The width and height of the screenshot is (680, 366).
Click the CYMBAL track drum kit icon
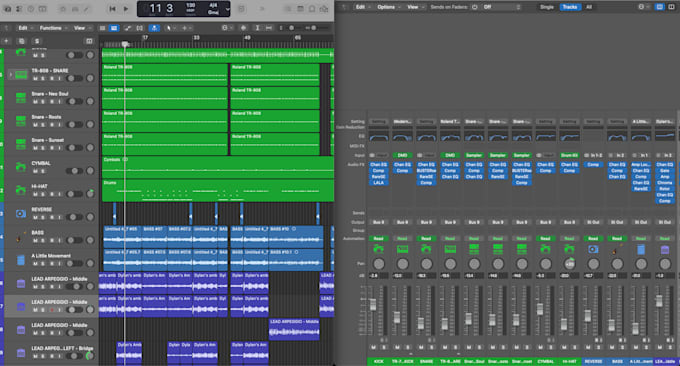click(20, 167)
